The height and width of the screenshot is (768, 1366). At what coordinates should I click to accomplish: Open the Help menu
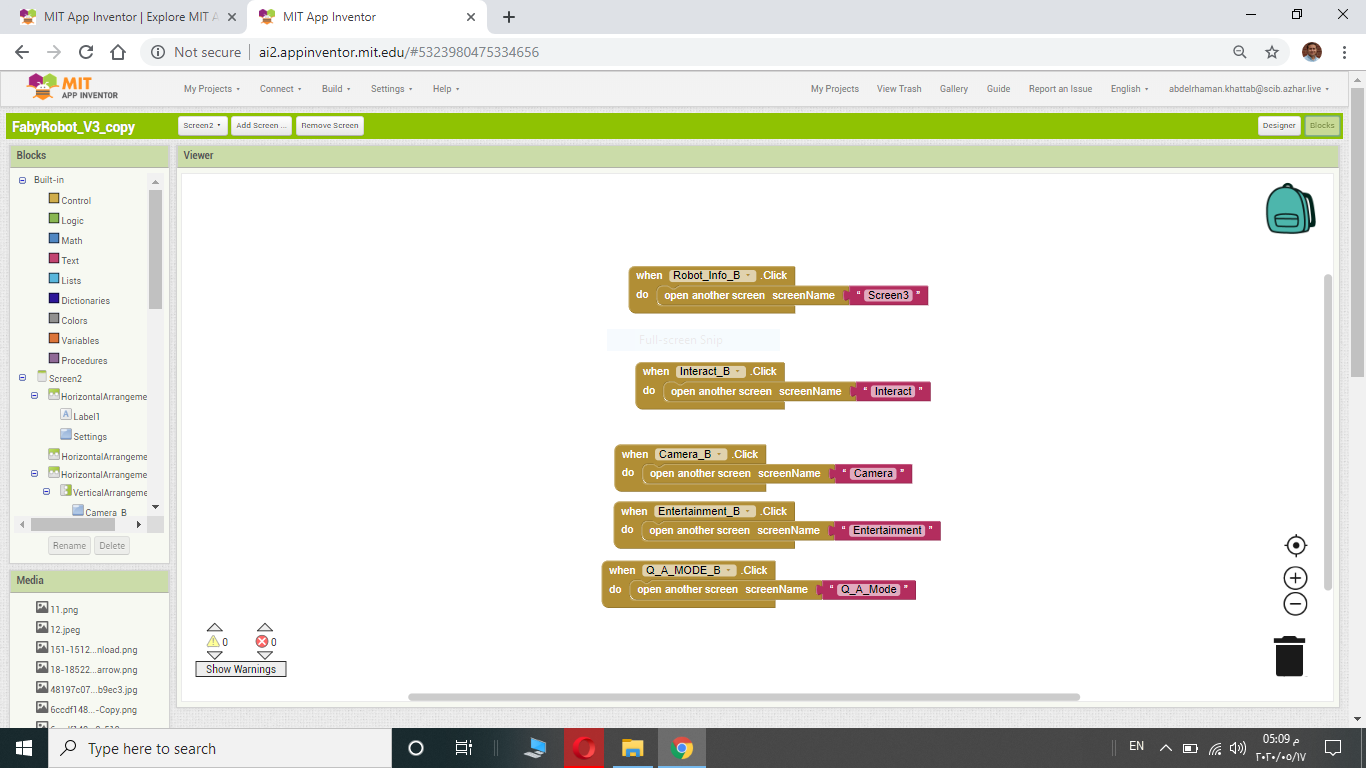click(x=446, y=89)
